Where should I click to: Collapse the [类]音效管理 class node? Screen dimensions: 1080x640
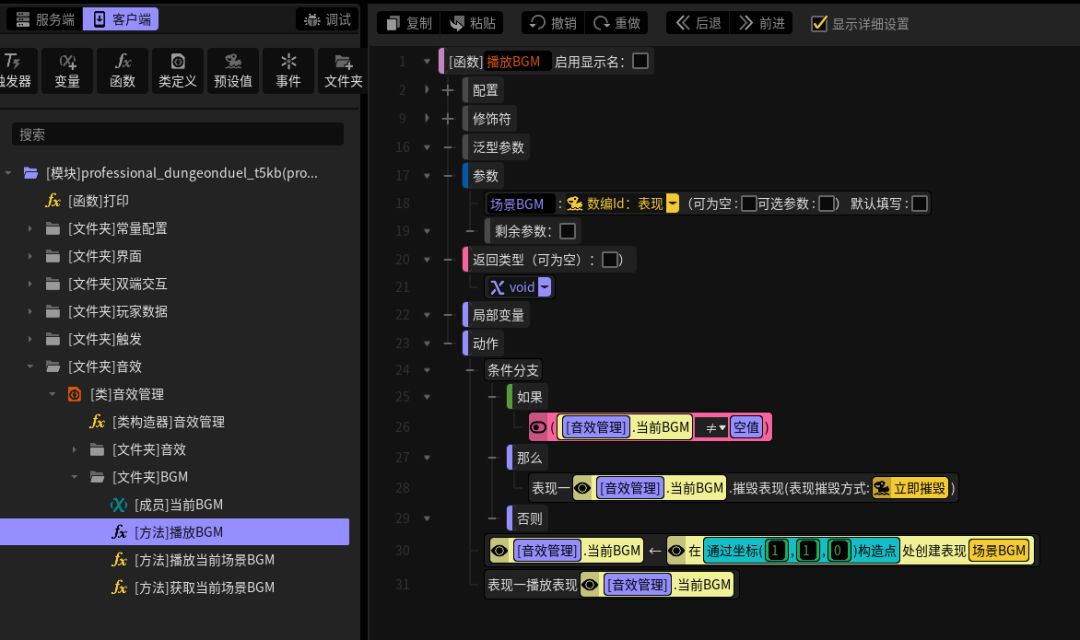tap(52, 394)
